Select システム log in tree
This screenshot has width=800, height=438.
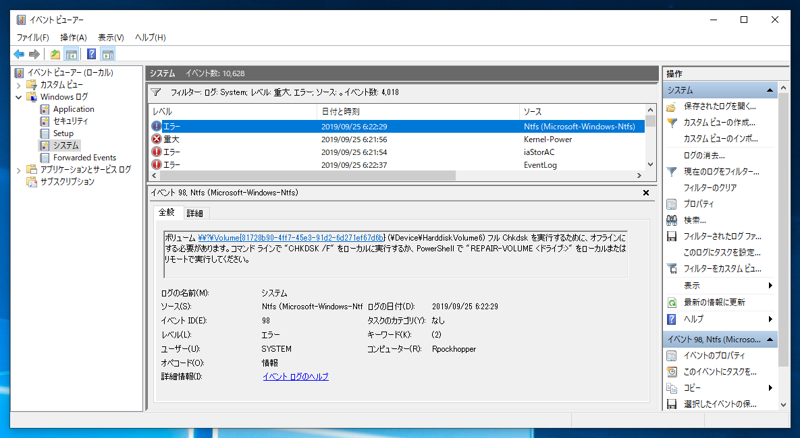coord(66,145)
